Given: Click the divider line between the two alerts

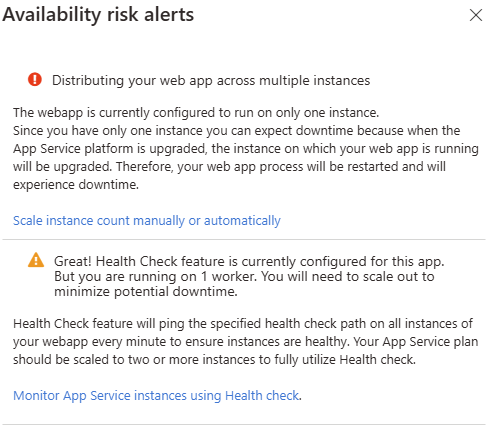Looking at the screenshot, I should pyautogui.click(x=244, y=239).
